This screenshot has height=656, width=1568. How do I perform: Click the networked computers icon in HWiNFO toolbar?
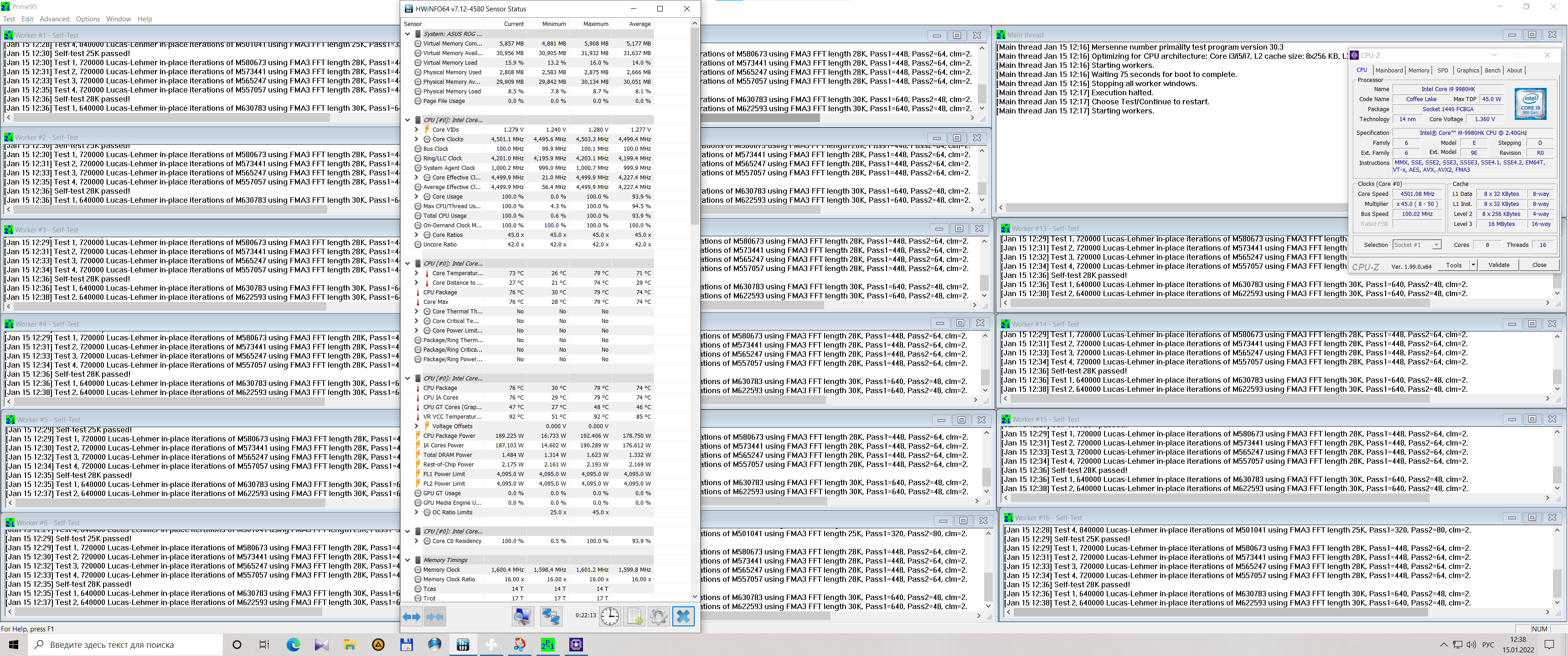[x=551, y=616]
